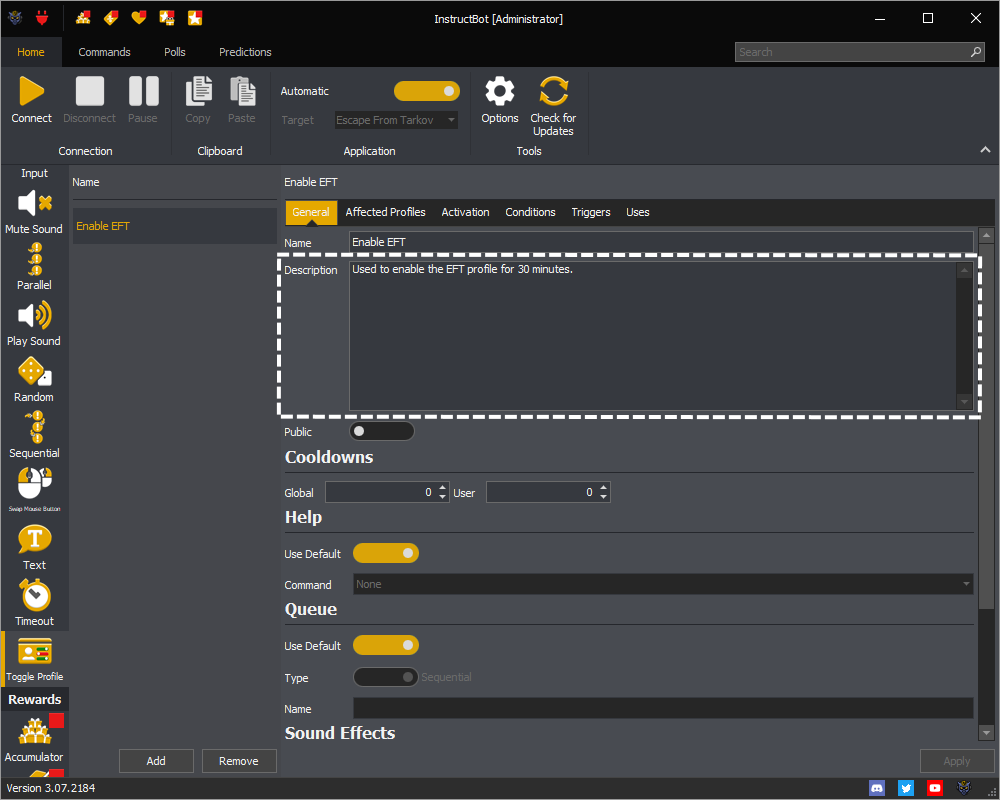Open the Options gear icon

tap(499, 92)
